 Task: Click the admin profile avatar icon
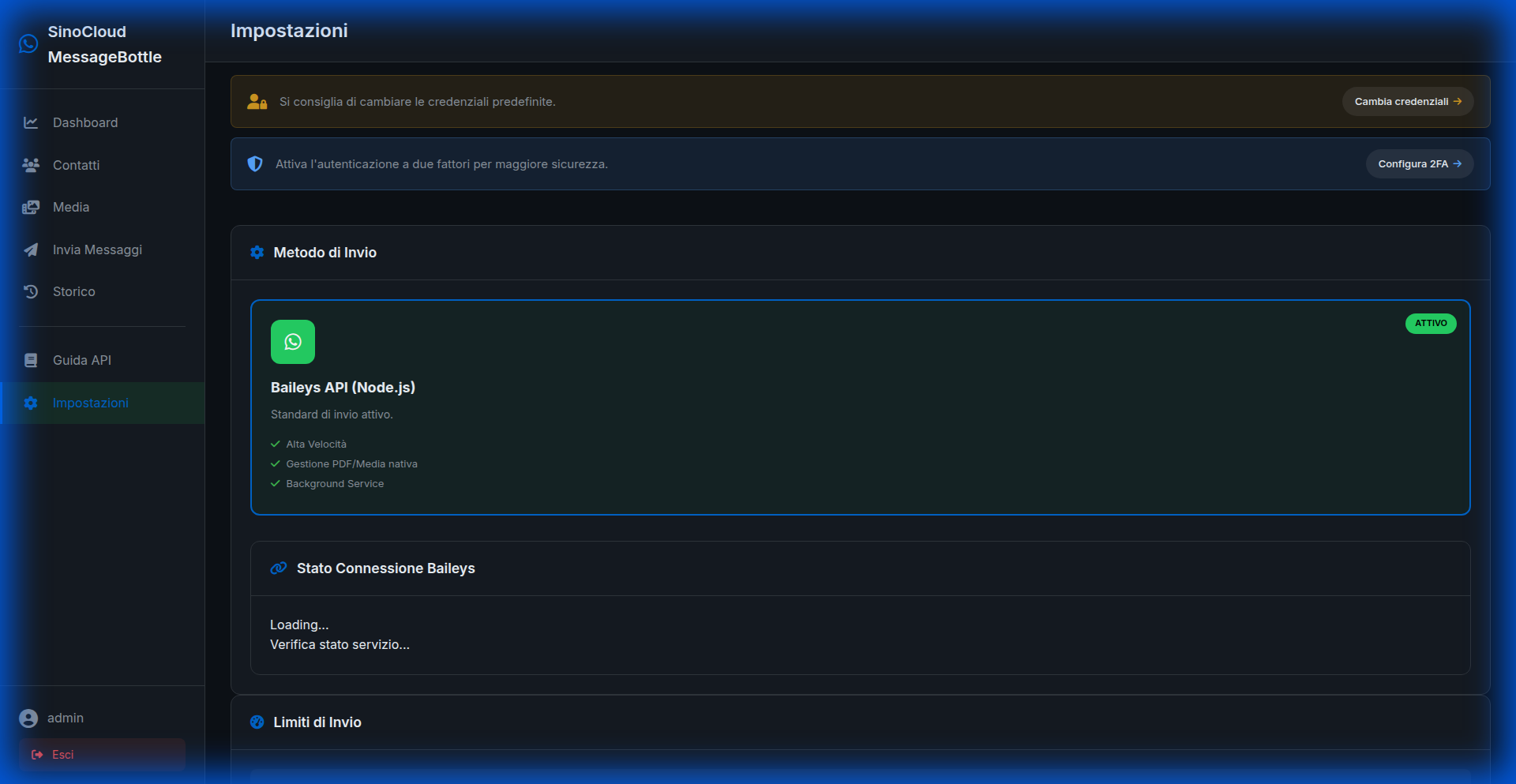pyautogui.click(x=30, y=718)
